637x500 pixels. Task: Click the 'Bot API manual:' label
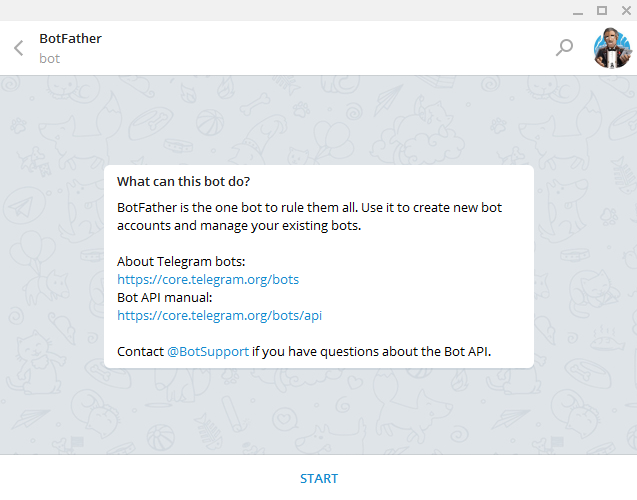coord(165,298)
